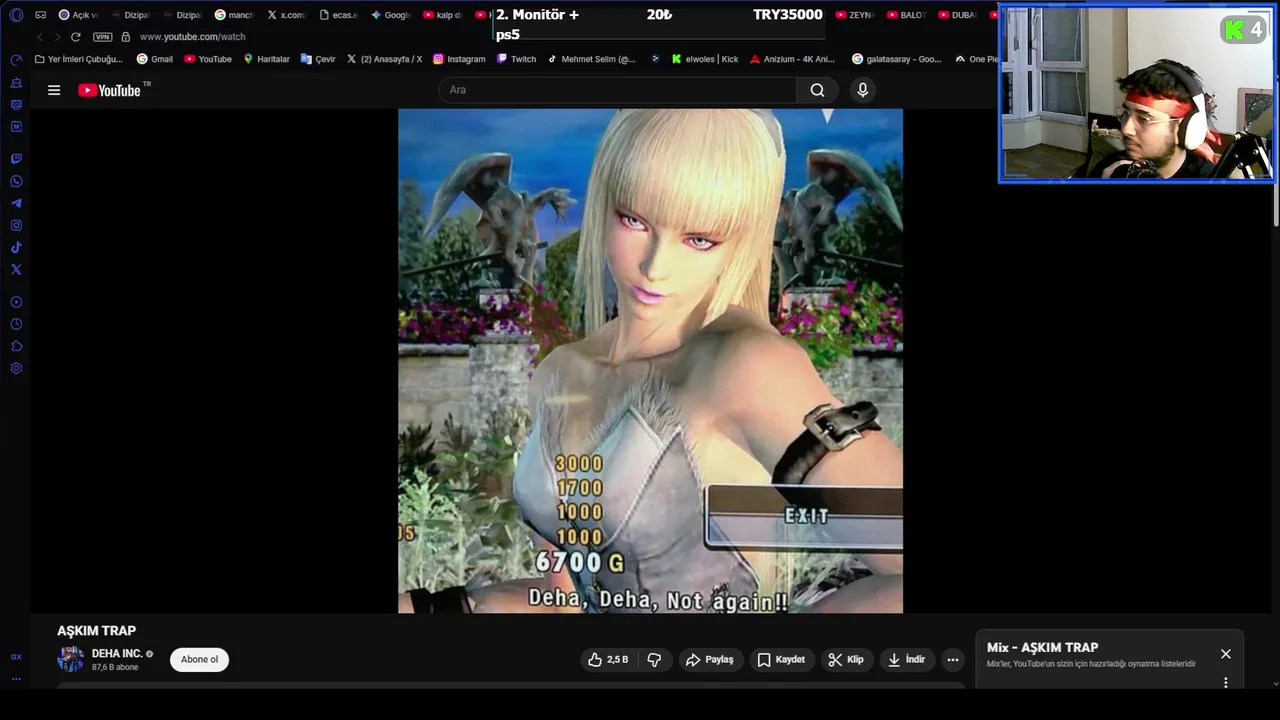Switch to the kalp YouTube tab

442,15
